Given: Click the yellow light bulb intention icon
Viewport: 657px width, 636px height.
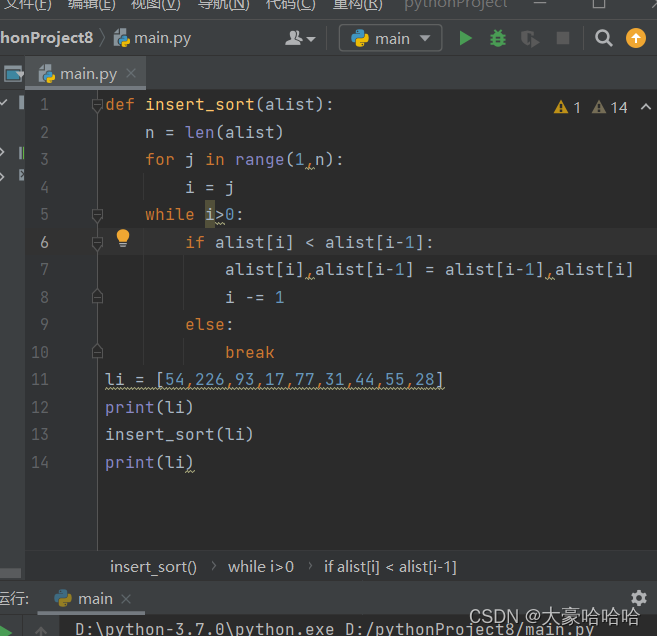Looking at the screenshot, I should (x=123, y=238).
